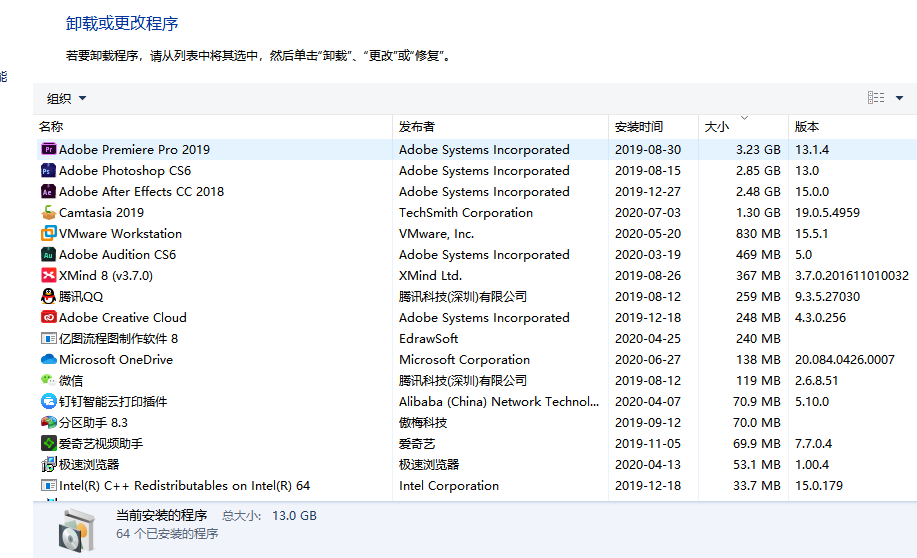
Task: Click the 腾讯QQ penguin icon
Action: click(48, 297)
